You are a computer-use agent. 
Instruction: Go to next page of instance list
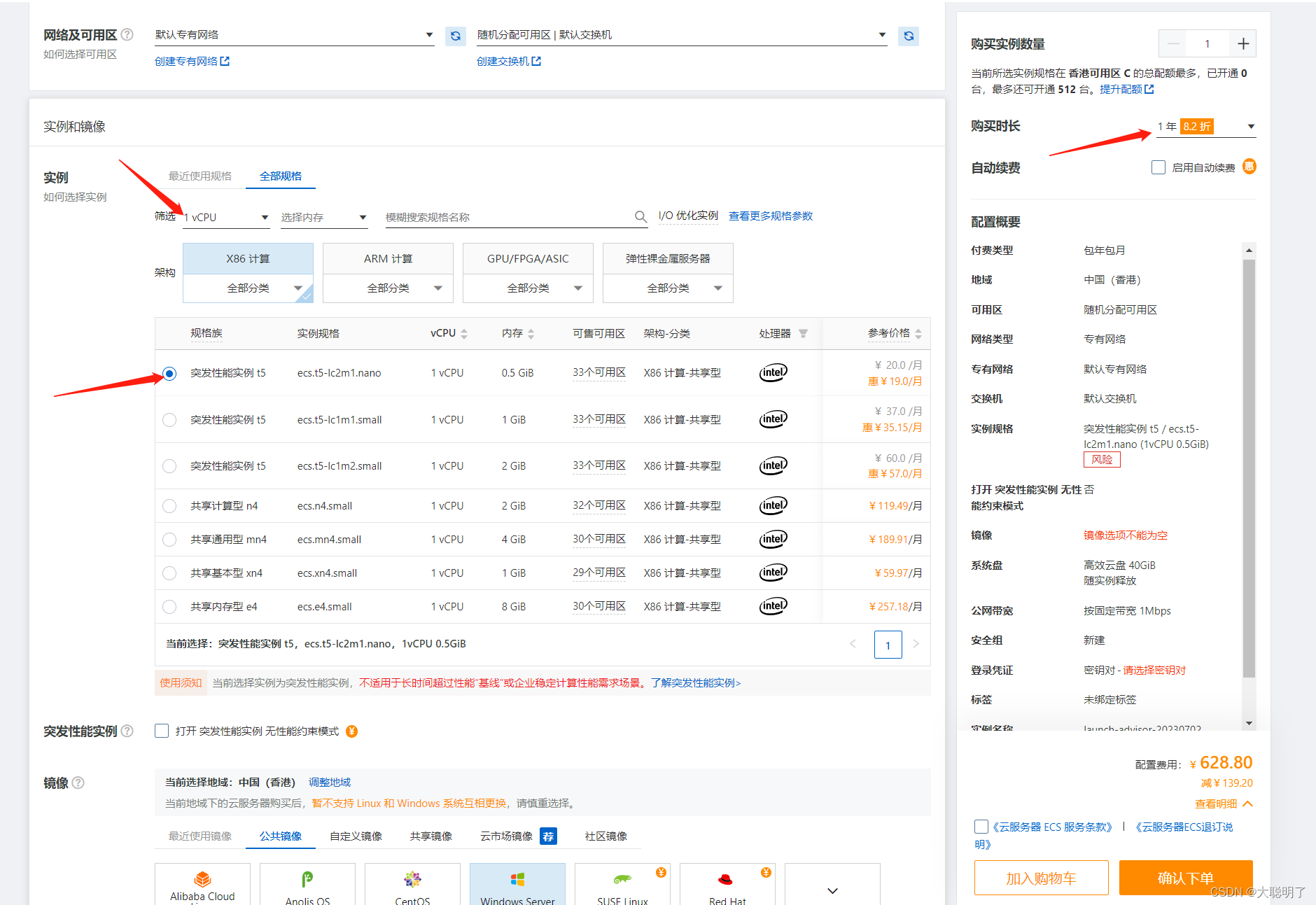tap(916, 644)
